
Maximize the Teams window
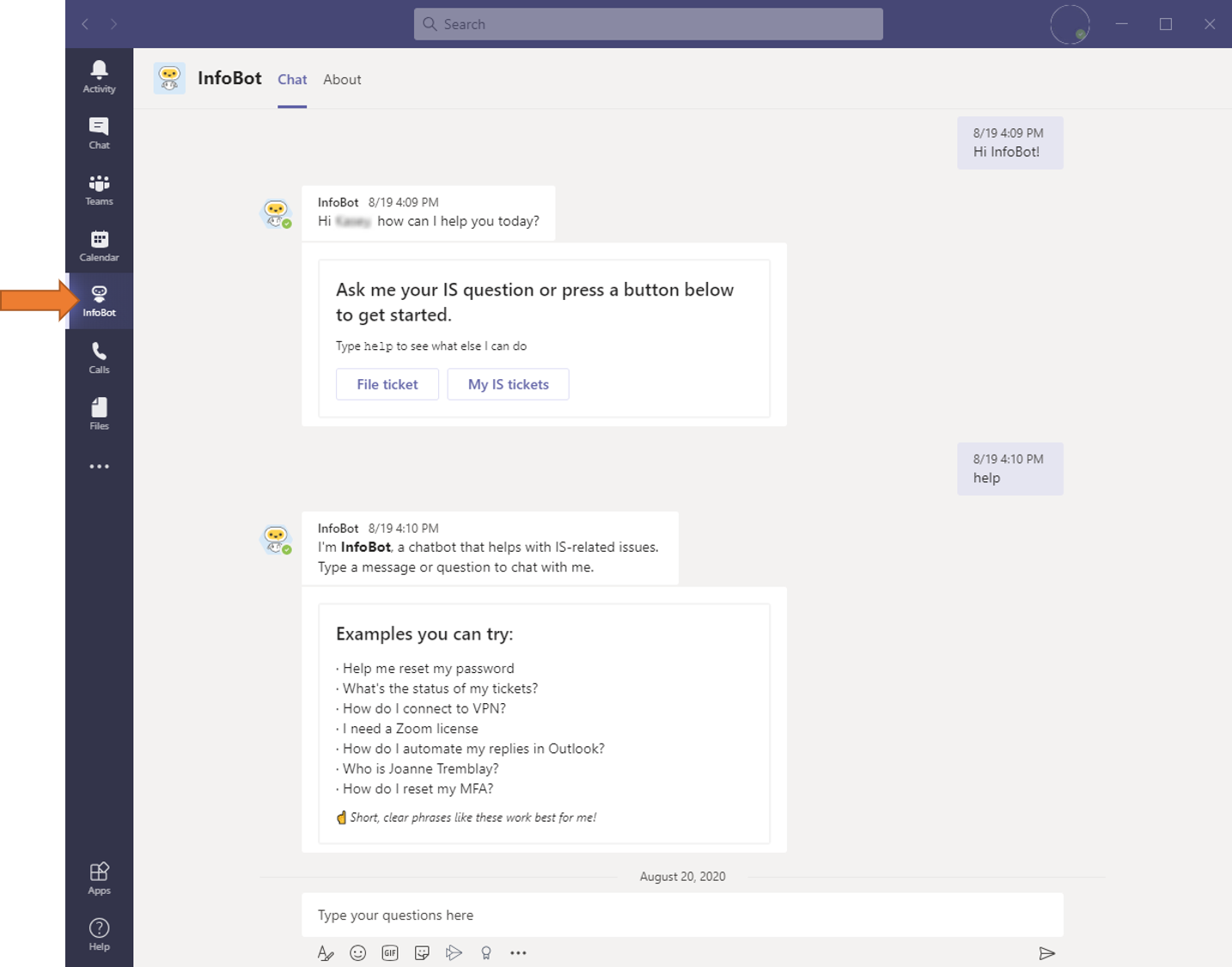[1166, 24]
